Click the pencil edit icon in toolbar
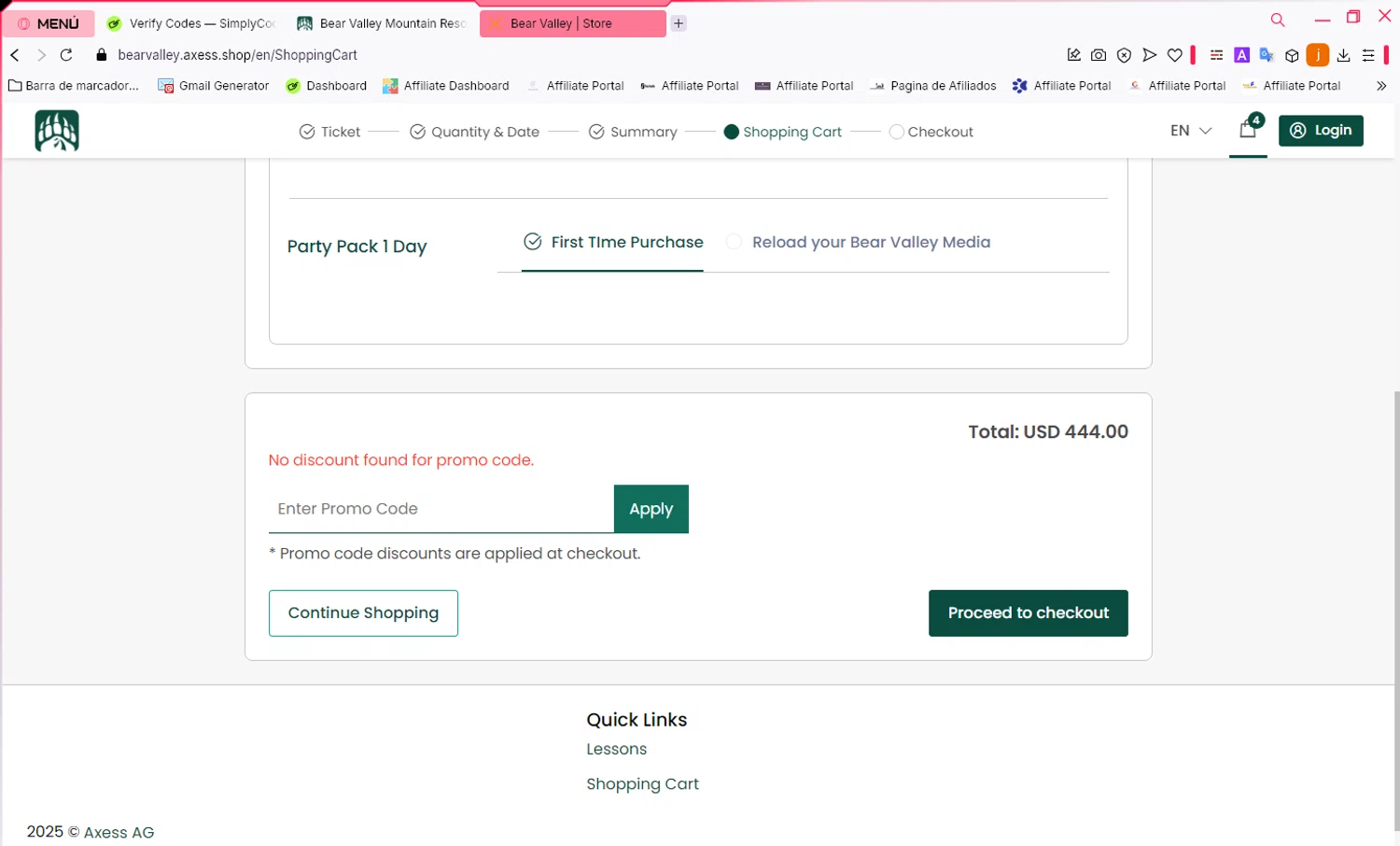Viewport: 1400px width, 846px height. (x=1074, y=55)
